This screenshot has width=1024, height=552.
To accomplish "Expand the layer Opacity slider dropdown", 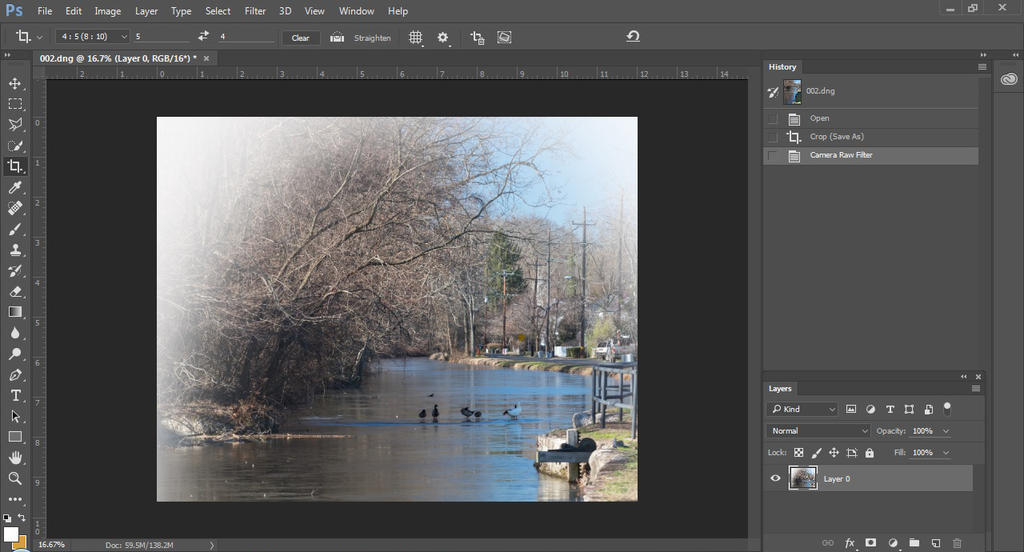I will (x=946, y=431).
